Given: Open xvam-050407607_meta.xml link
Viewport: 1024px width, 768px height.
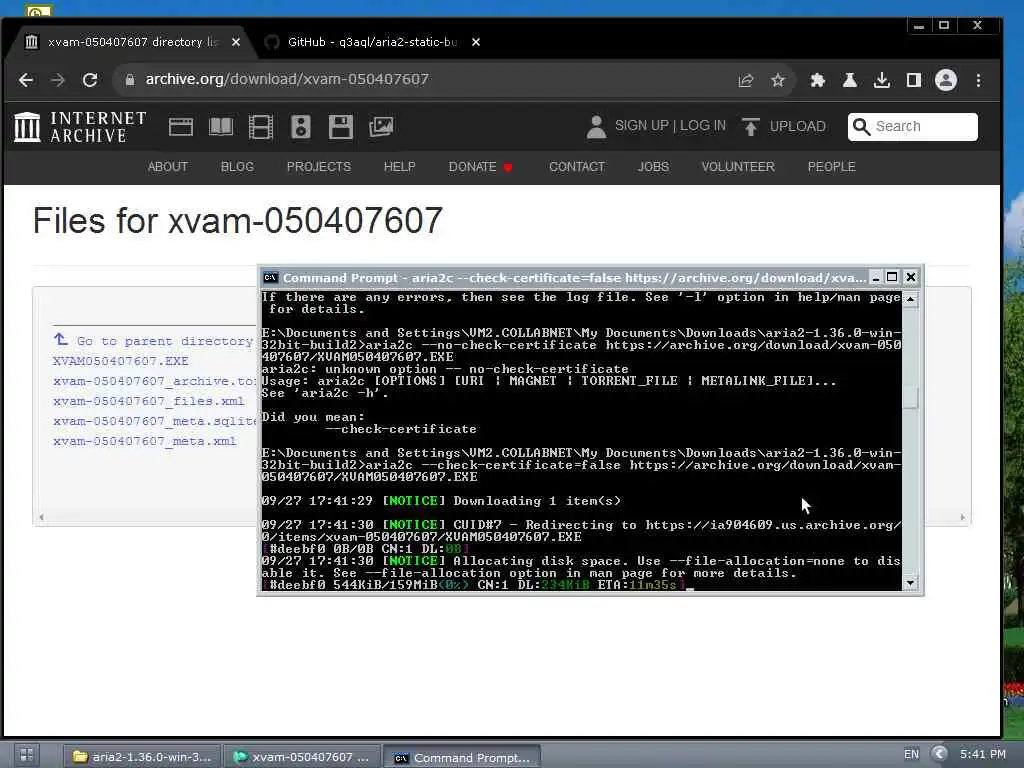Looking at the screenshot, I should click(x=144, y=441).
